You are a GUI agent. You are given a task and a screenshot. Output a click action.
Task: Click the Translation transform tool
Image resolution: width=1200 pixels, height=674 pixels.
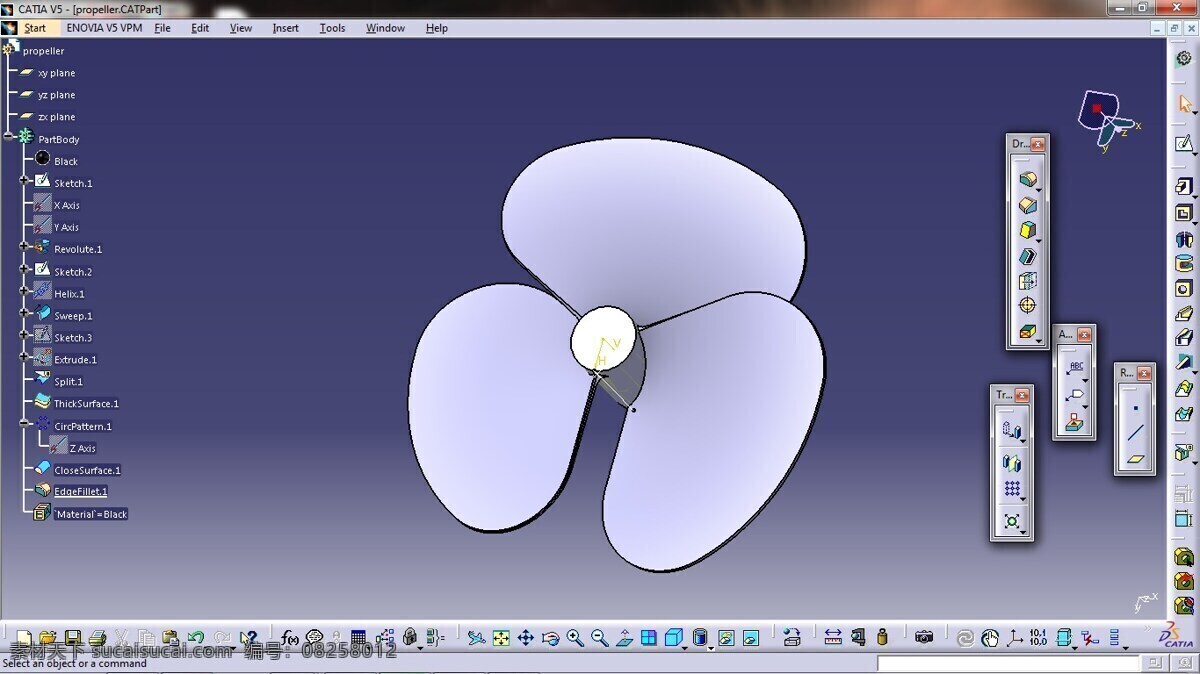(1010, 432)
